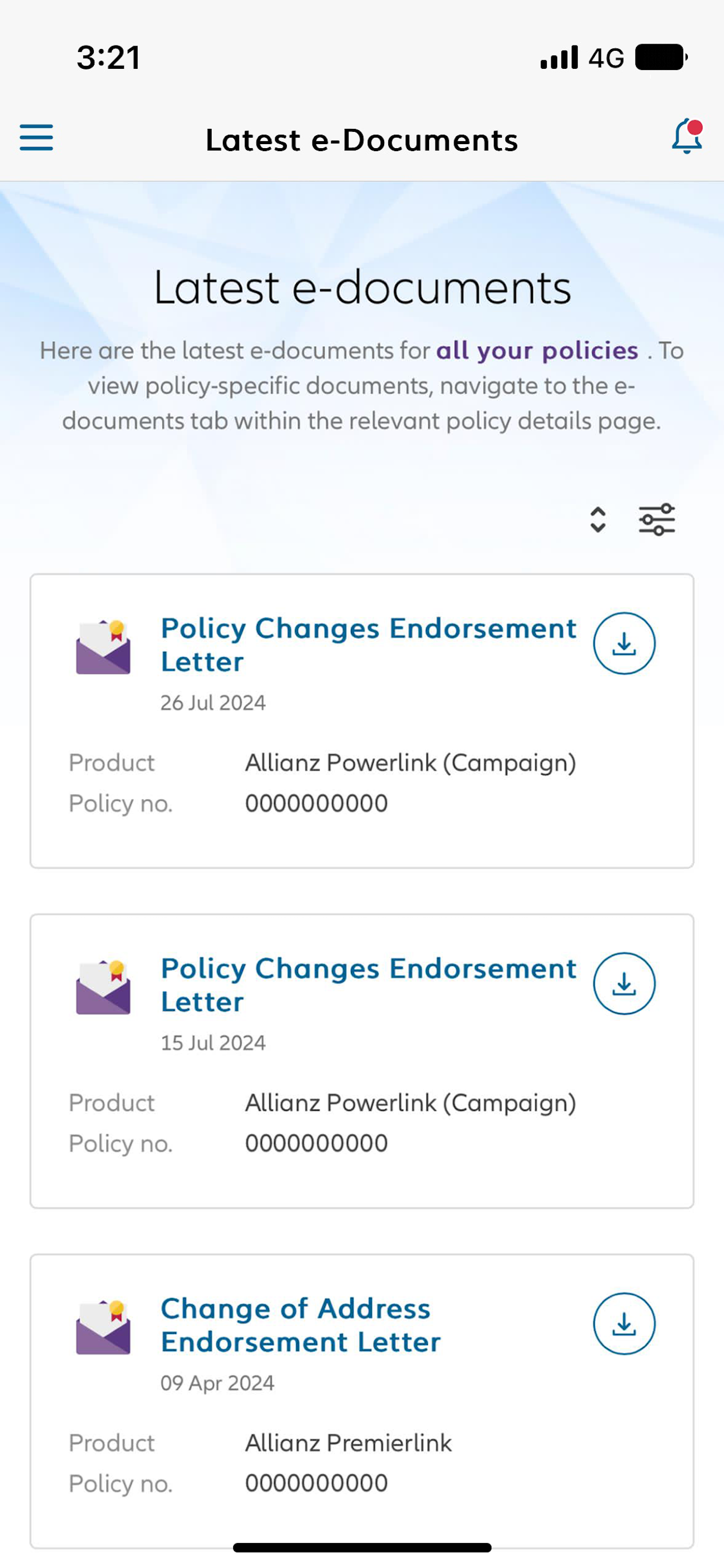Download the 26 Jul 2024 endorsement letter
724x1568 pixels.
tap(624, 643)
